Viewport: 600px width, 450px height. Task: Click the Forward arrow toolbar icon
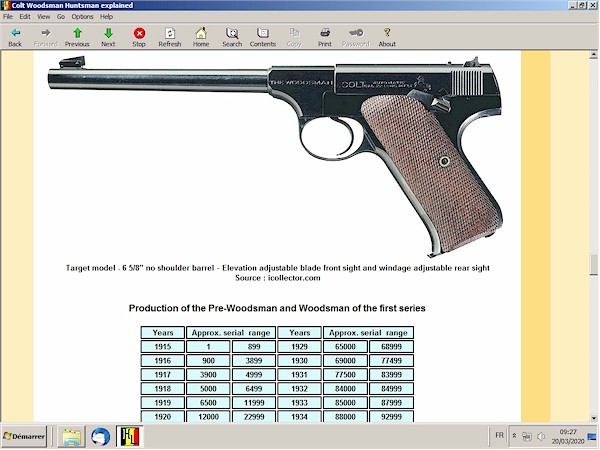pyautogui.click(x=46, y=38)
